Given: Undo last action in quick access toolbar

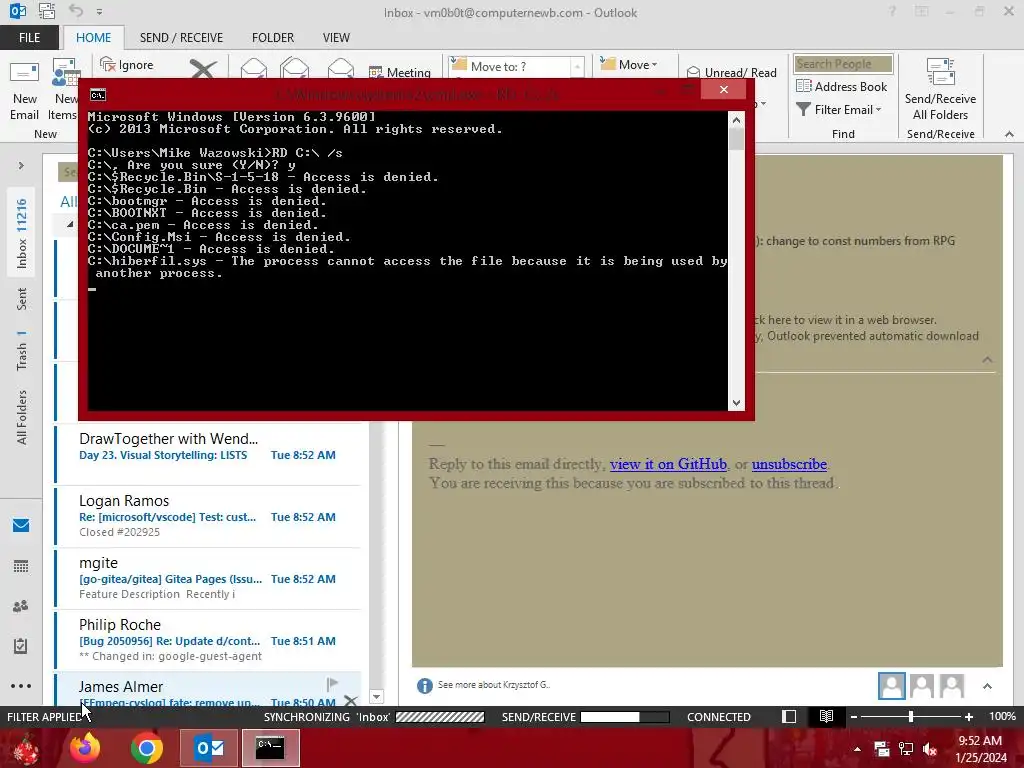Looking at the screenshot, I should 76,11.
